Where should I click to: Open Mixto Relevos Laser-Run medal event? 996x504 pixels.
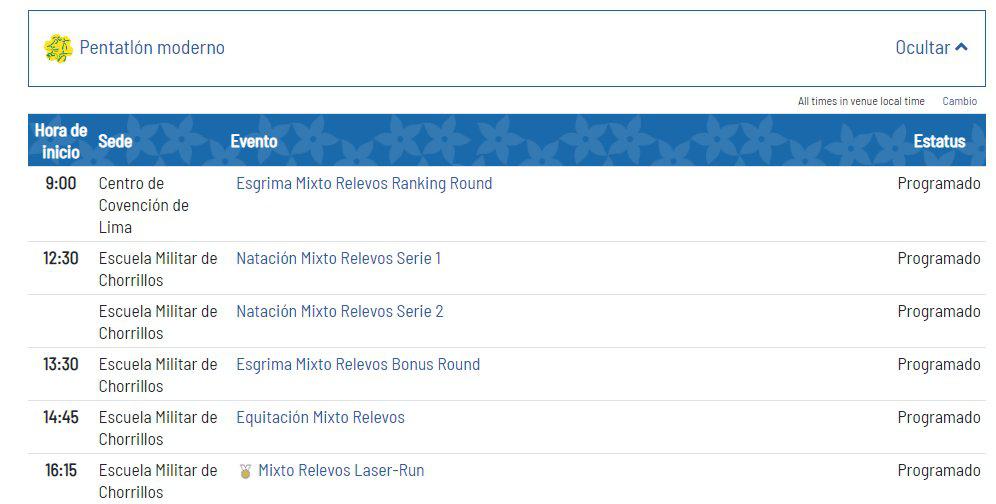pos(341,471)
